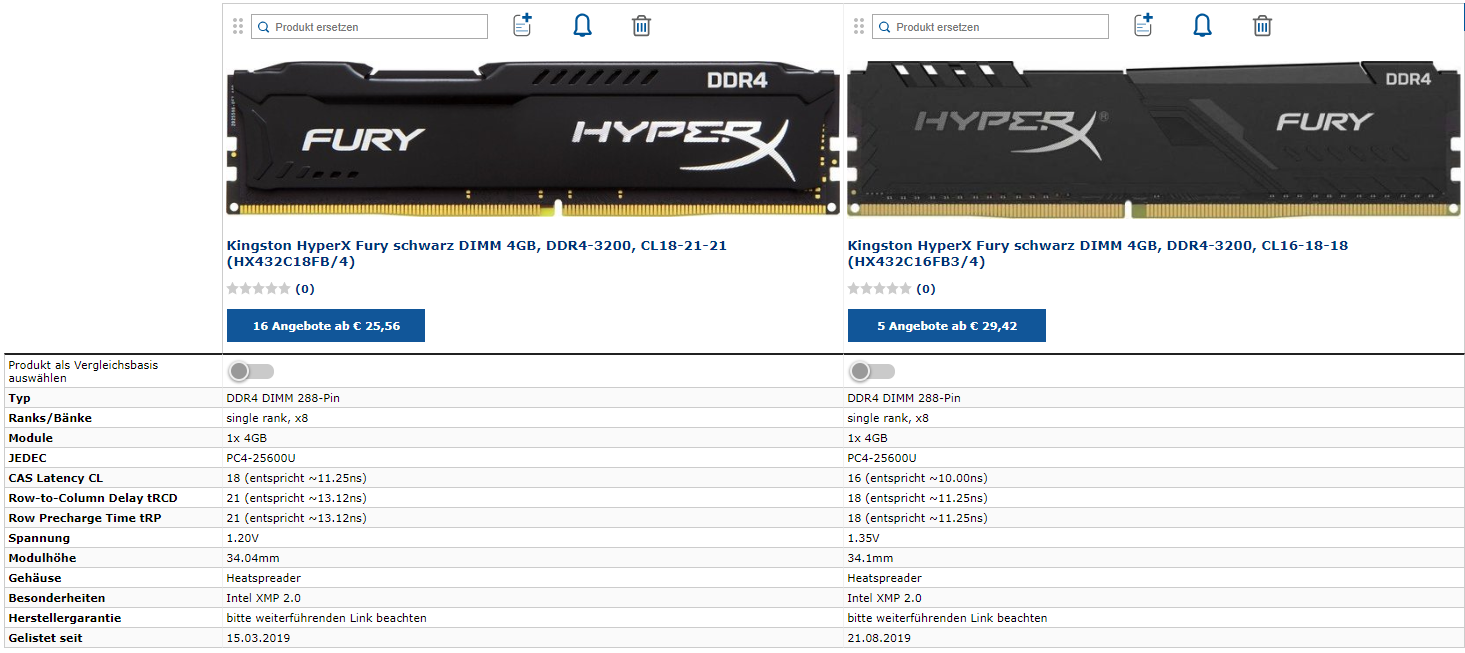This screenshot has height=653, width=1465.
Task: Select '1.35V' voltage value
Action: pos(864,538)
